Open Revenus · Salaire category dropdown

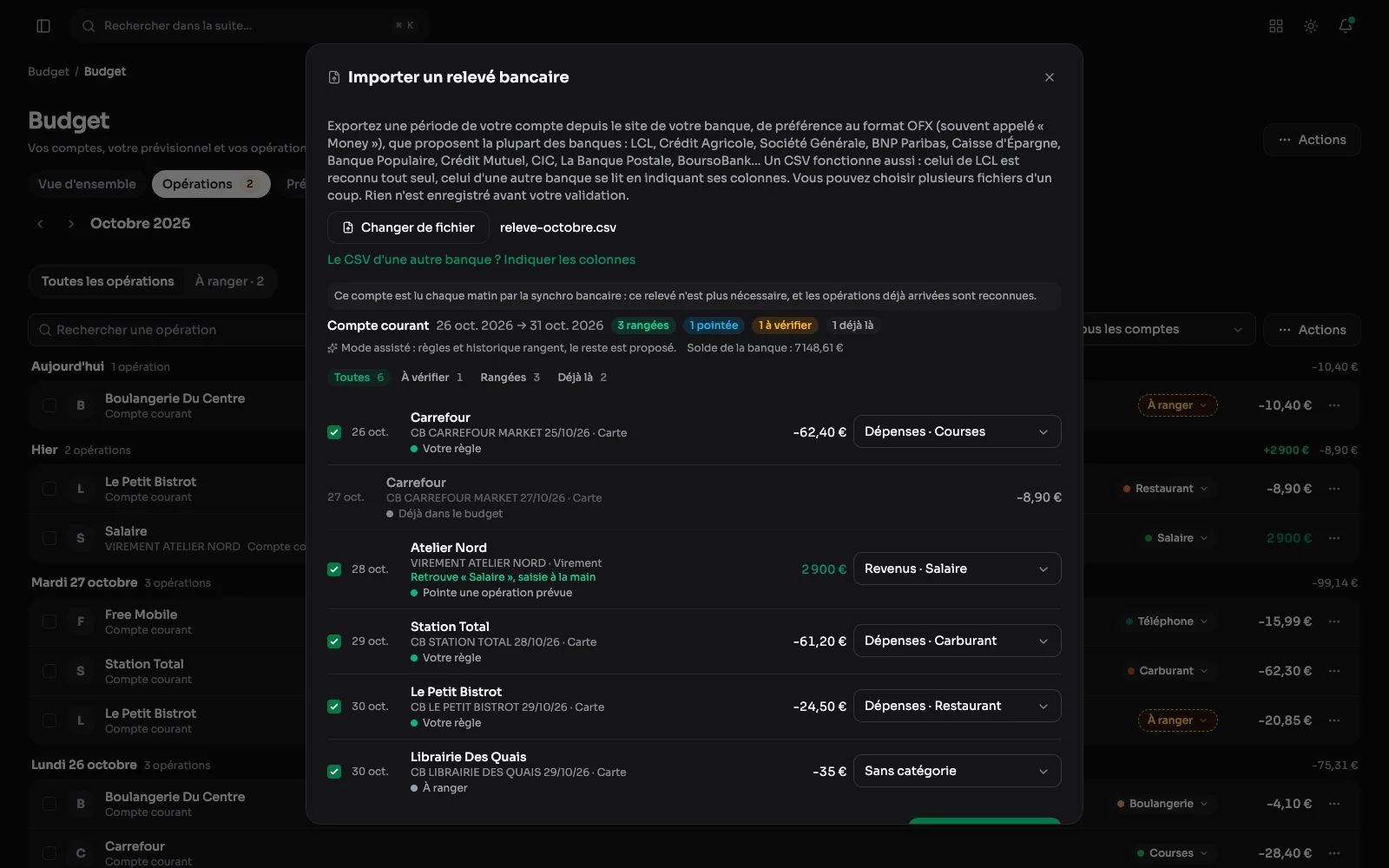[x=957, y=569]
